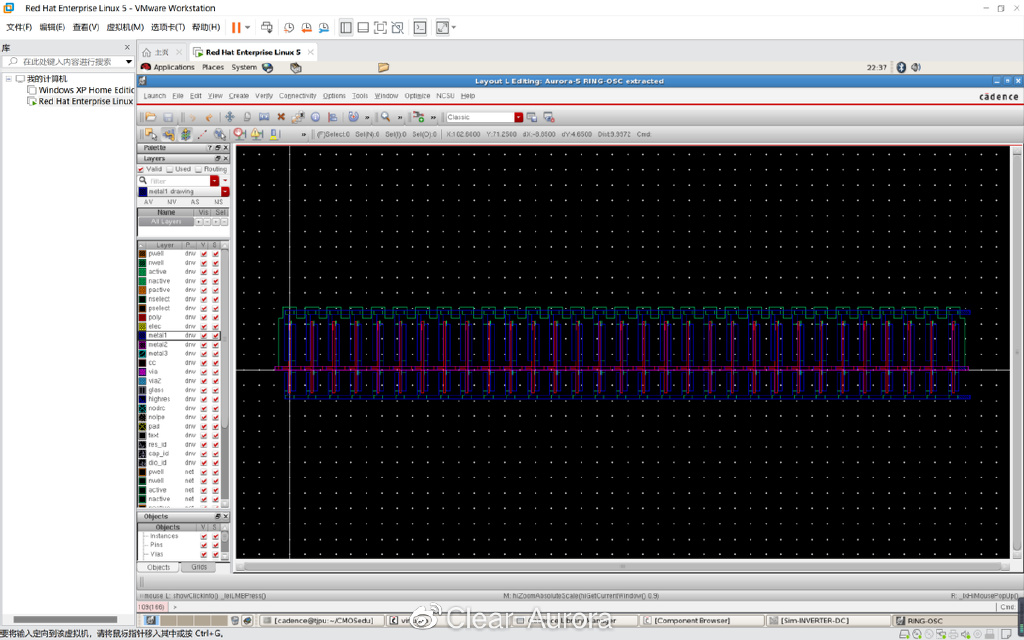Viewport: 1024px width, 640px height.
Task: Toggle selectable checkbox for Pins object
Action: (x=216, y=545)
